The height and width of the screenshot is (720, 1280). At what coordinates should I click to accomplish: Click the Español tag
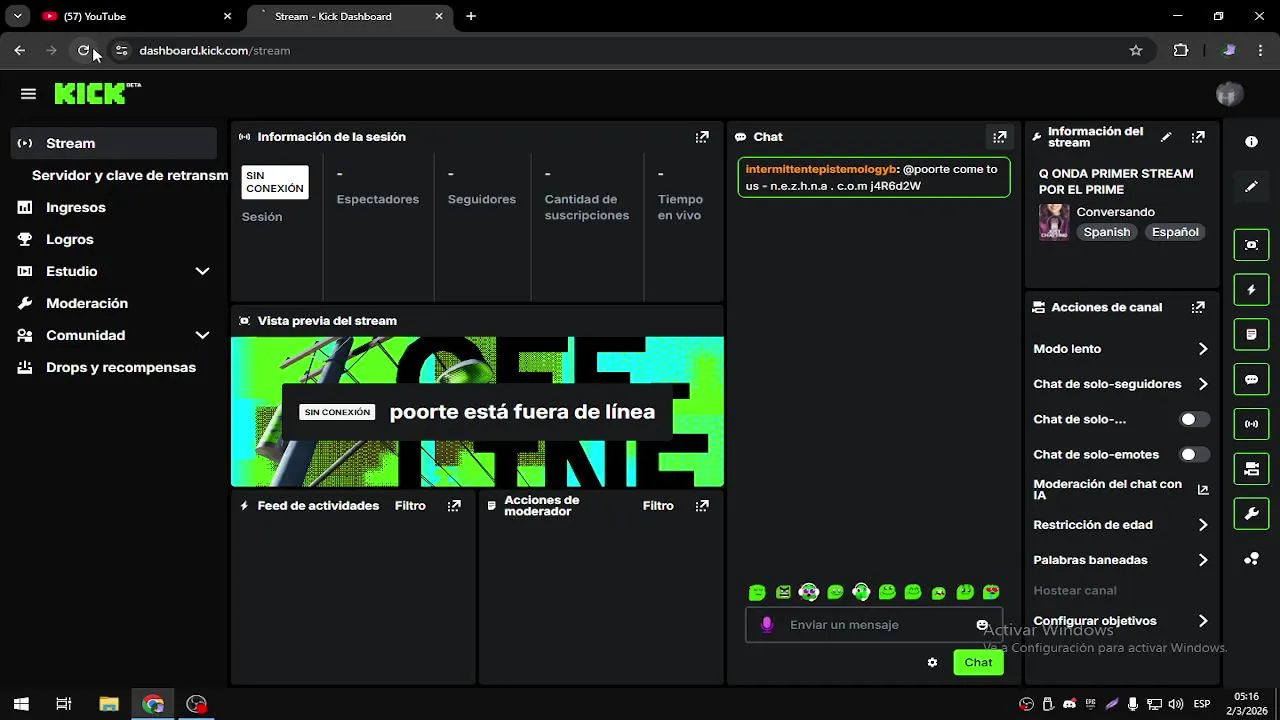pos(1175,232)
